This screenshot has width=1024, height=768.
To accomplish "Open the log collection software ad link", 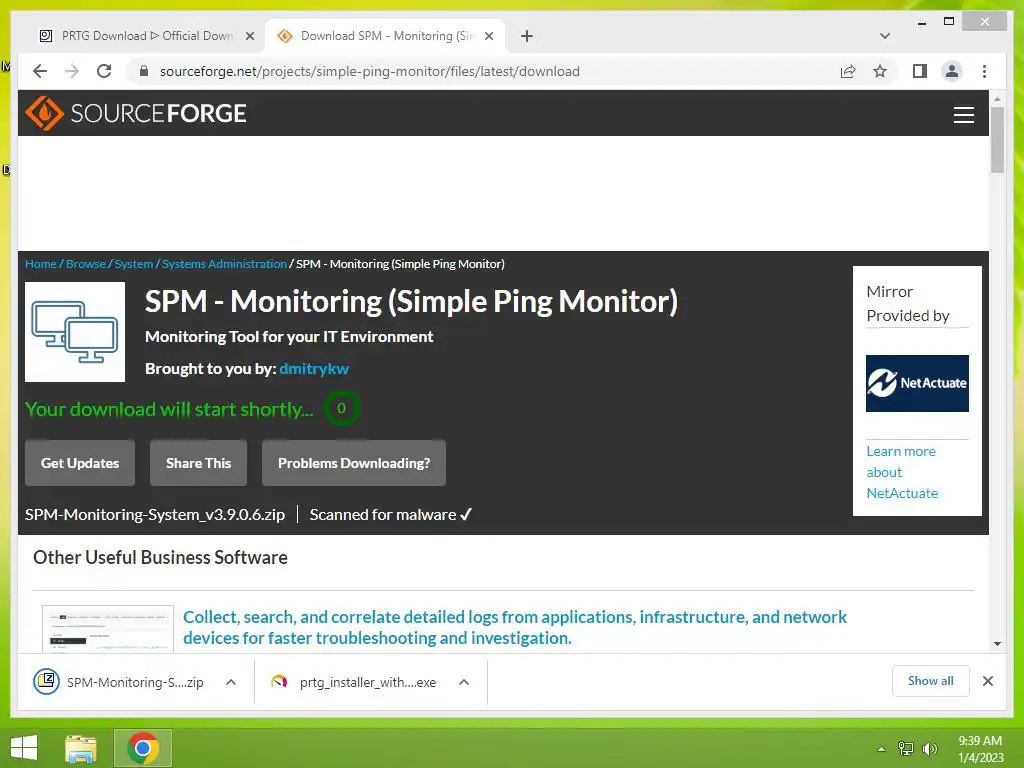I will pos(515,628).
